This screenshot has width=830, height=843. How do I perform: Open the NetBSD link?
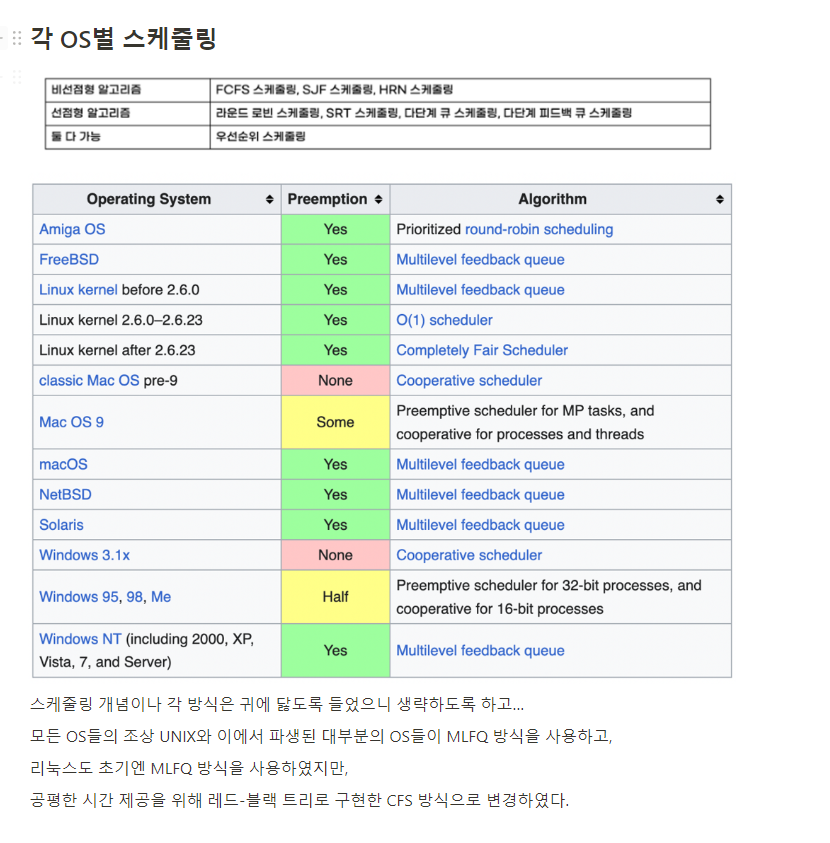click(x=65, y=495)
